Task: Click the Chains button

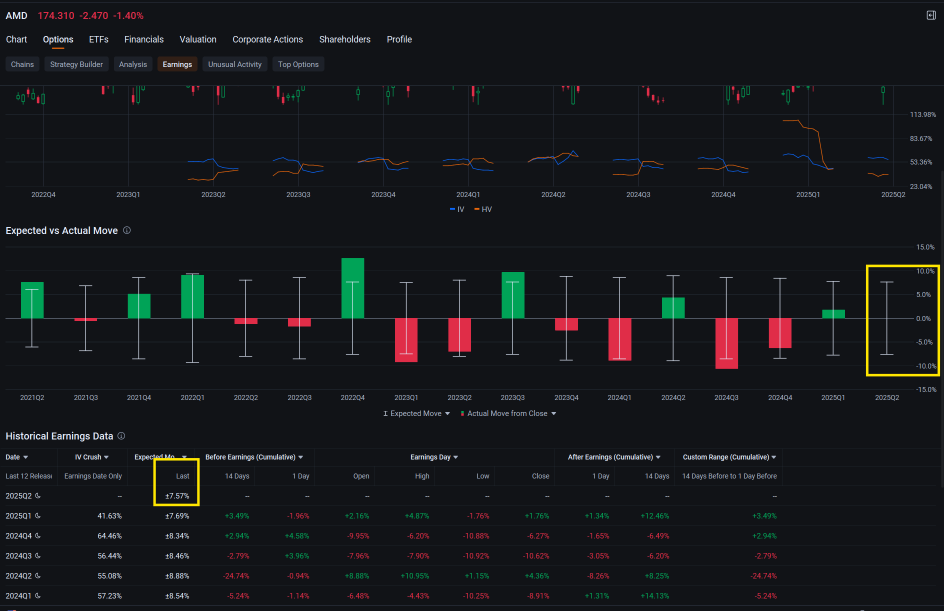Action: coord(22,64)
